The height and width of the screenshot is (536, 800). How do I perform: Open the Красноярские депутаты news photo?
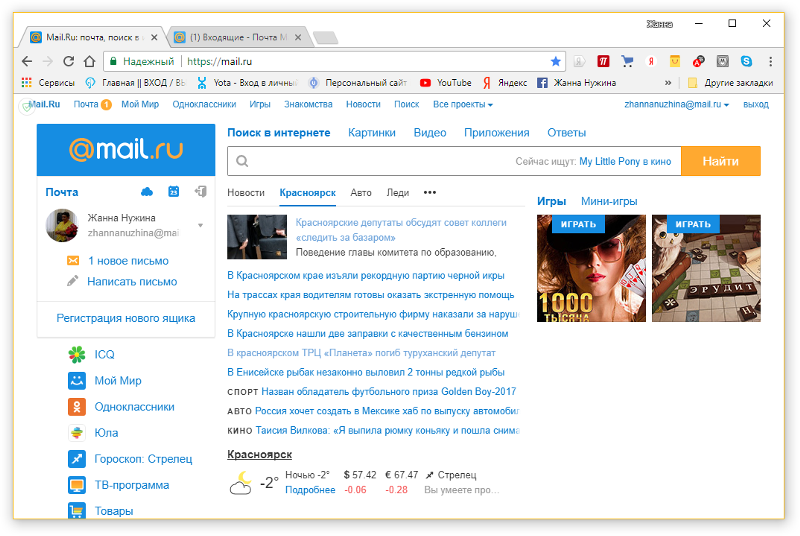(257, 237)
